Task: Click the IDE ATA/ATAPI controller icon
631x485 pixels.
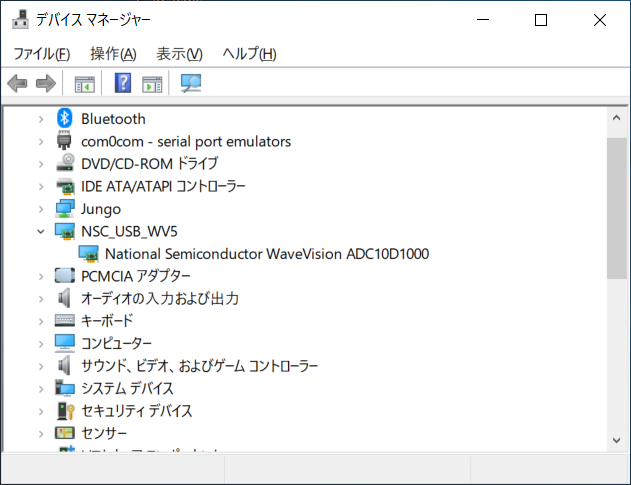Action: tap(65, 186)
